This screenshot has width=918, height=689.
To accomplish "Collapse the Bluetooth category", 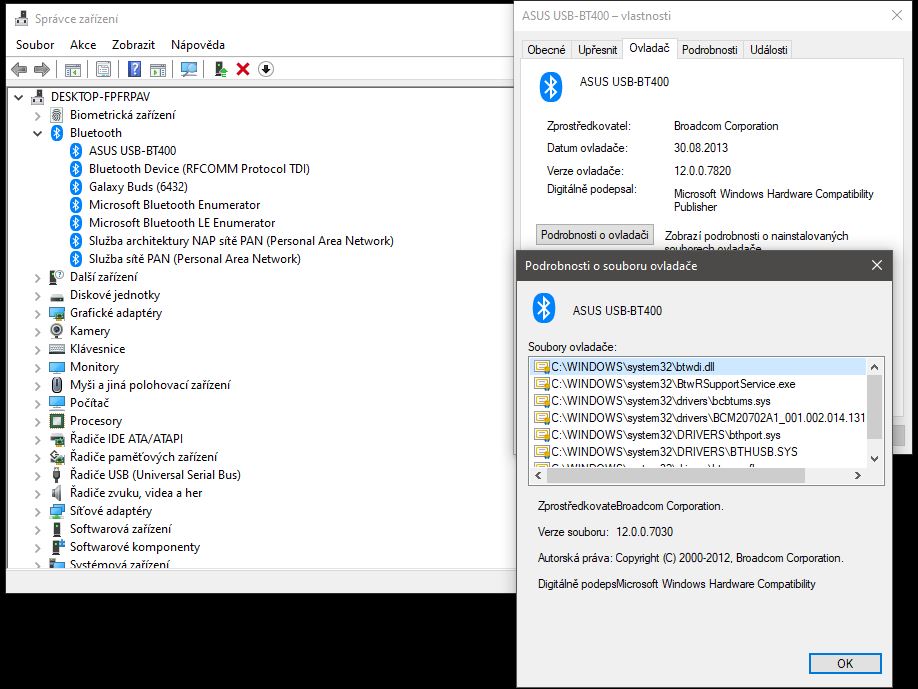I will 37,133.
